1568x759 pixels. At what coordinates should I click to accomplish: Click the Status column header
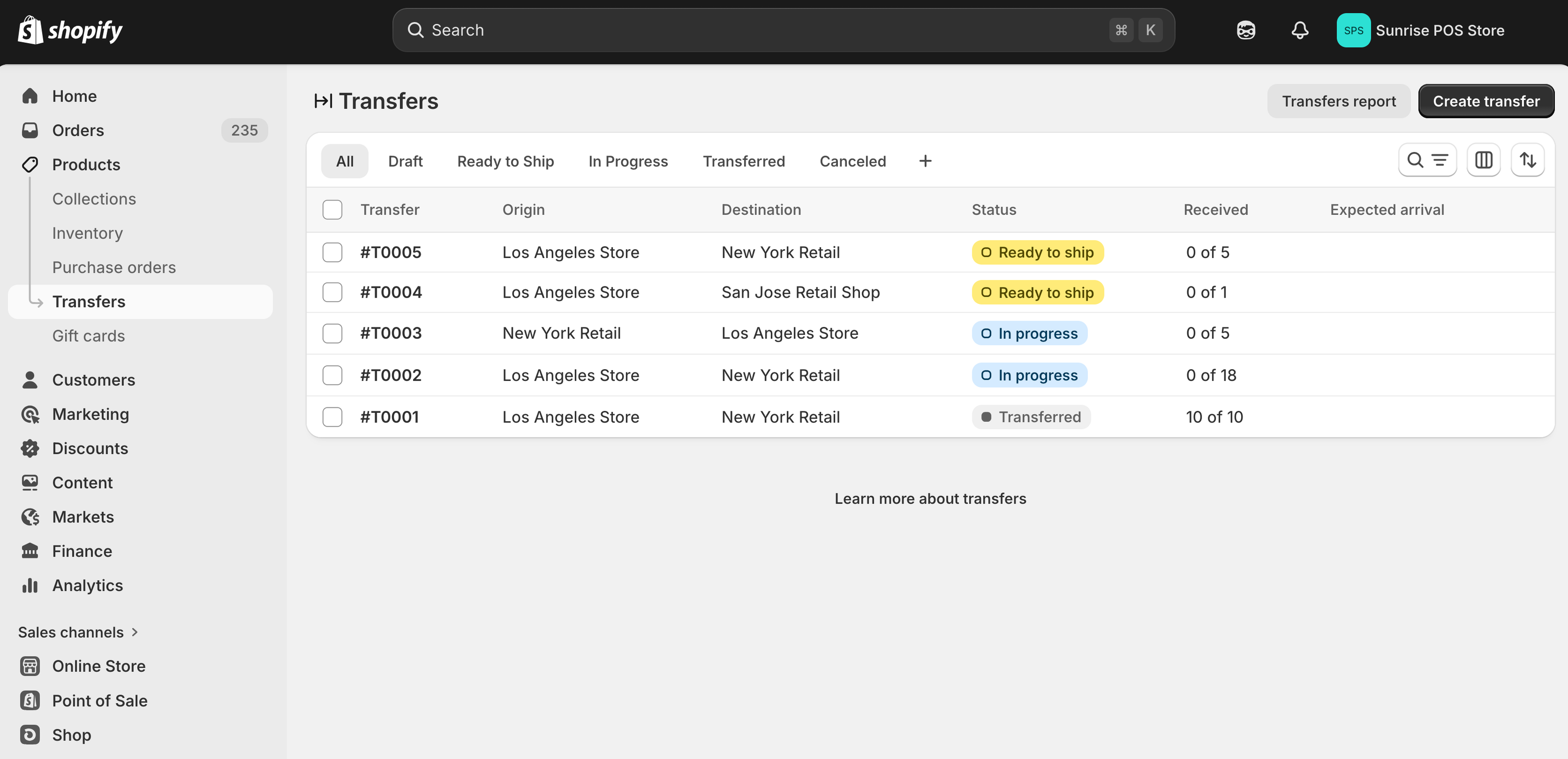point(993,209)
